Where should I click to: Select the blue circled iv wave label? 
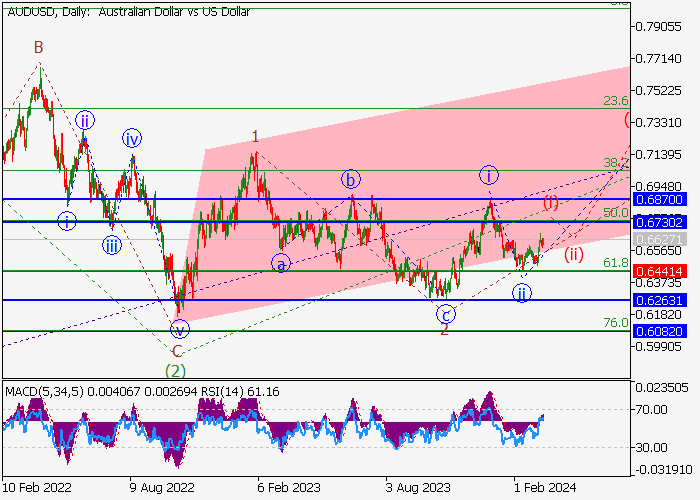[x=132, y=139]
